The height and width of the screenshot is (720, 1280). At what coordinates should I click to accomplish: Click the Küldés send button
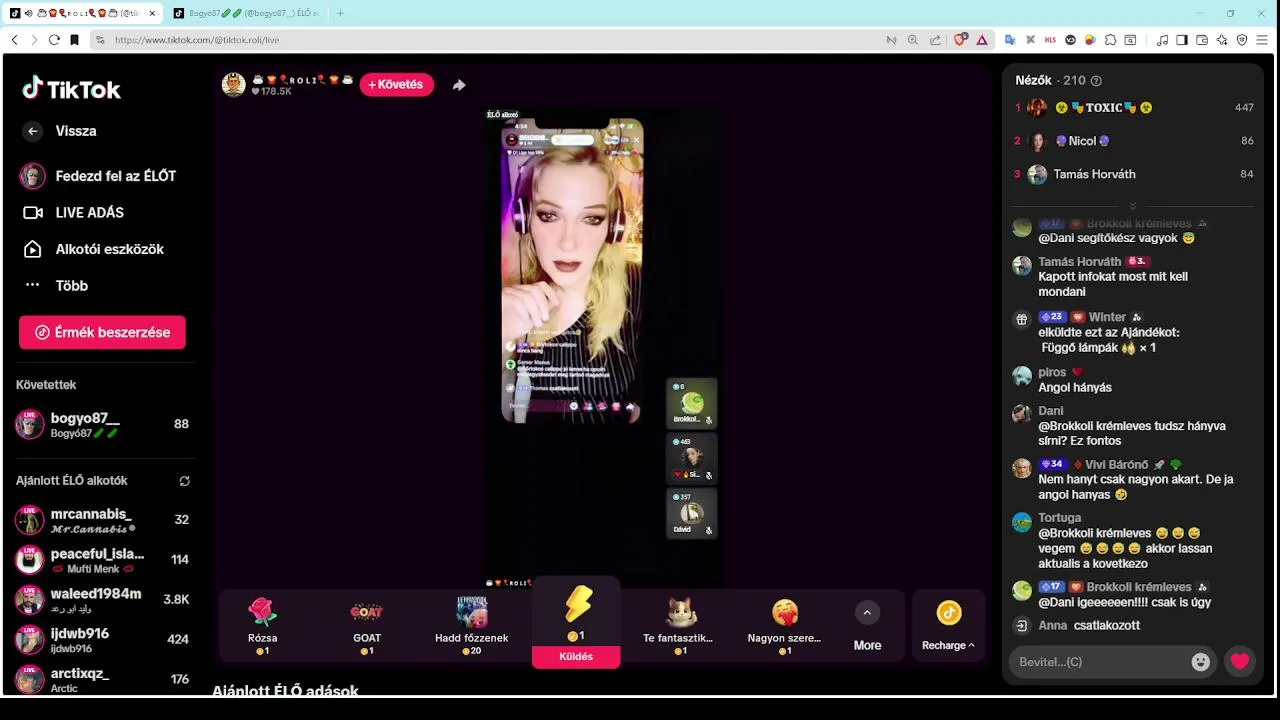[576, 657]
